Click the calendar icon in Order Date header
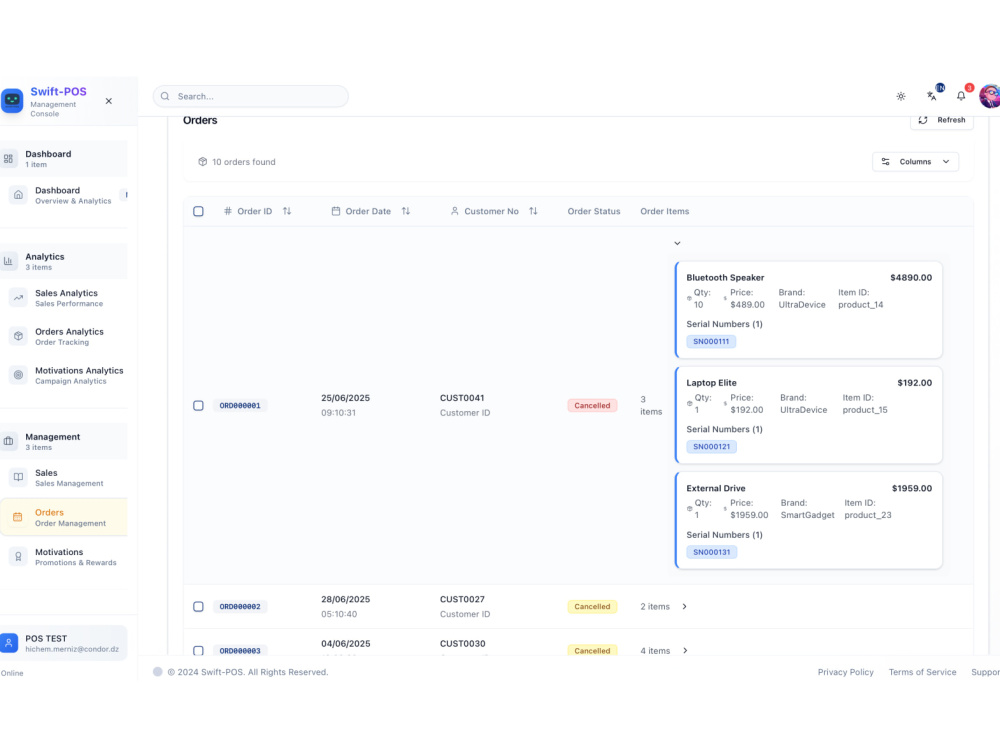The image size is (1000, 750). coord(335,211)
